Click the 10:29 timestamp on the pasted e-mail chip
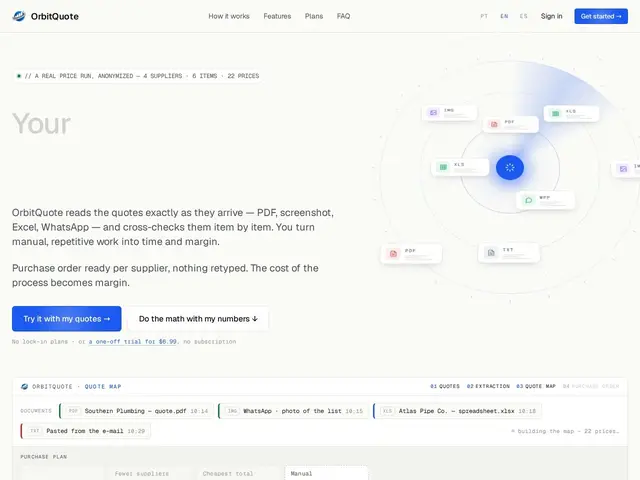The image size is (640, 480). click(x=136, y=431)
